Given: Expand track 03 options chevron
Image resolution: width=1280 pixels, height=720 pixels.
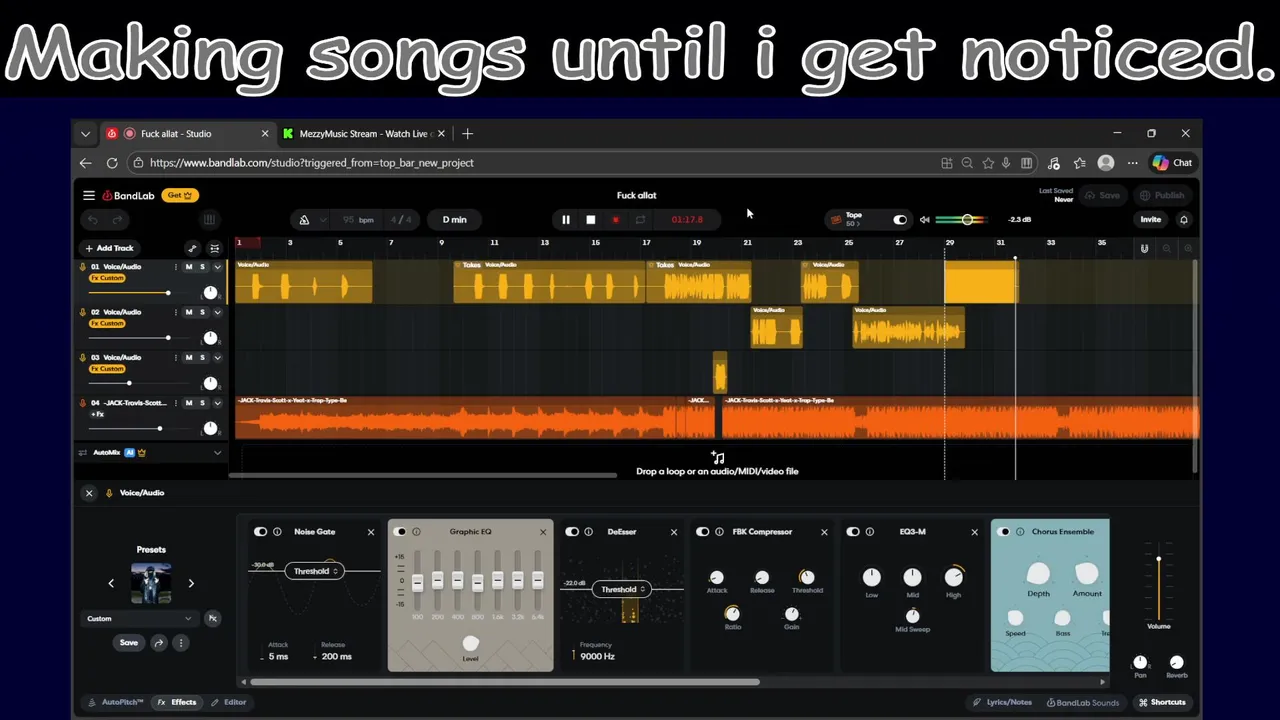Looking at the screenshot, I should click(217, 357).
